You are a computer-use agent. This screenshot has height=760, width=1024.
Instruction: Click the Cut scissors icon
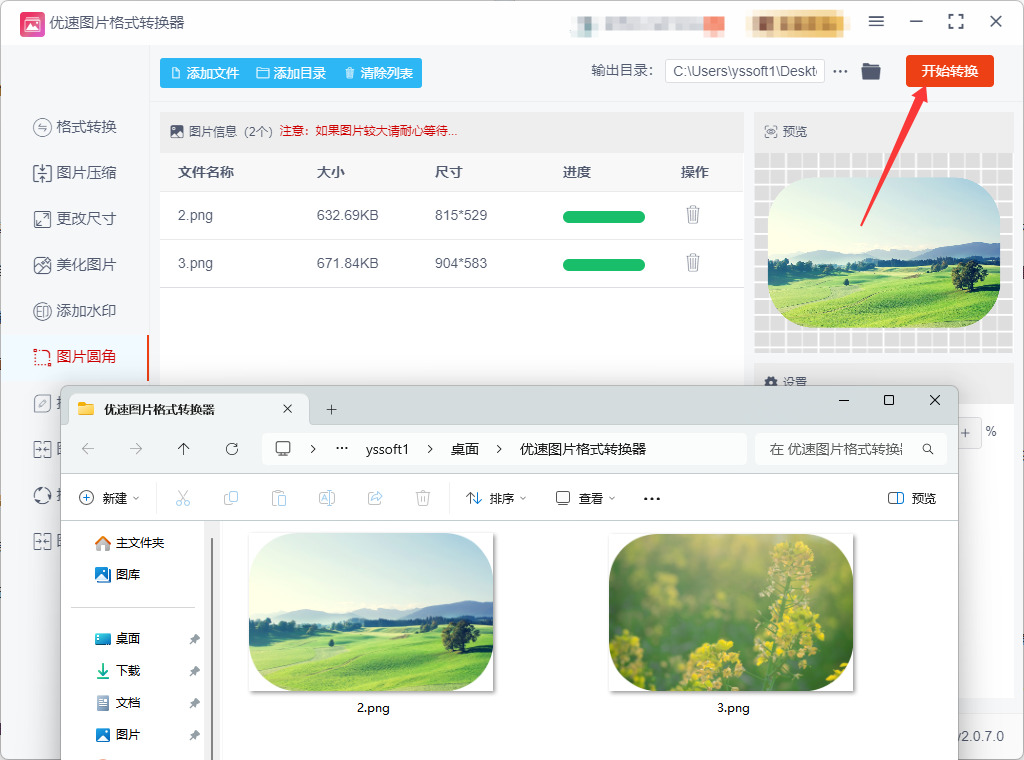tap(183, 498)
